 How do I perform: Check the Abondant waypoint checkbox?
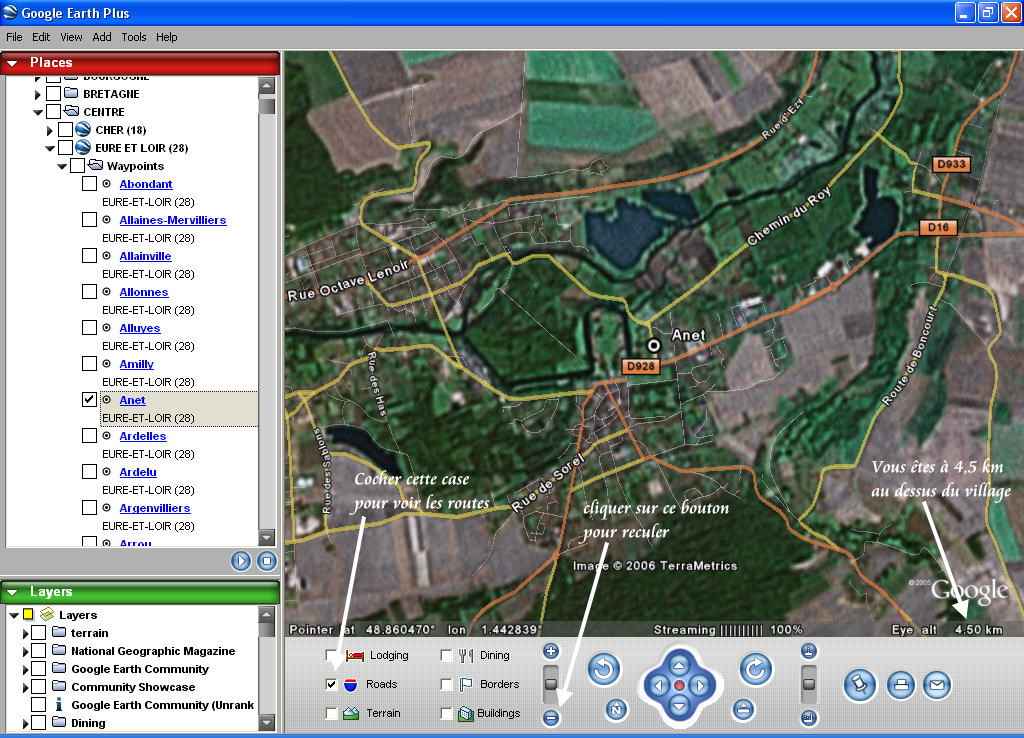coord(89,184)
